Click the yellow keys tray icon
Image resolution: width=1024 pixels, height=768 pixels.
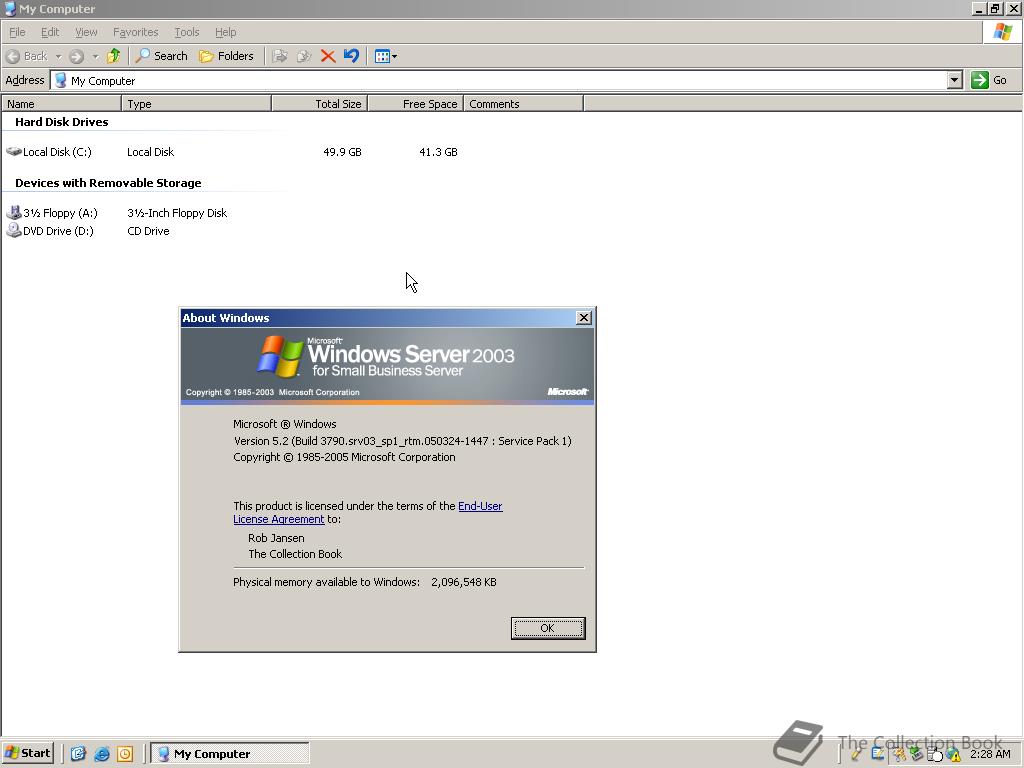(899, 754)
